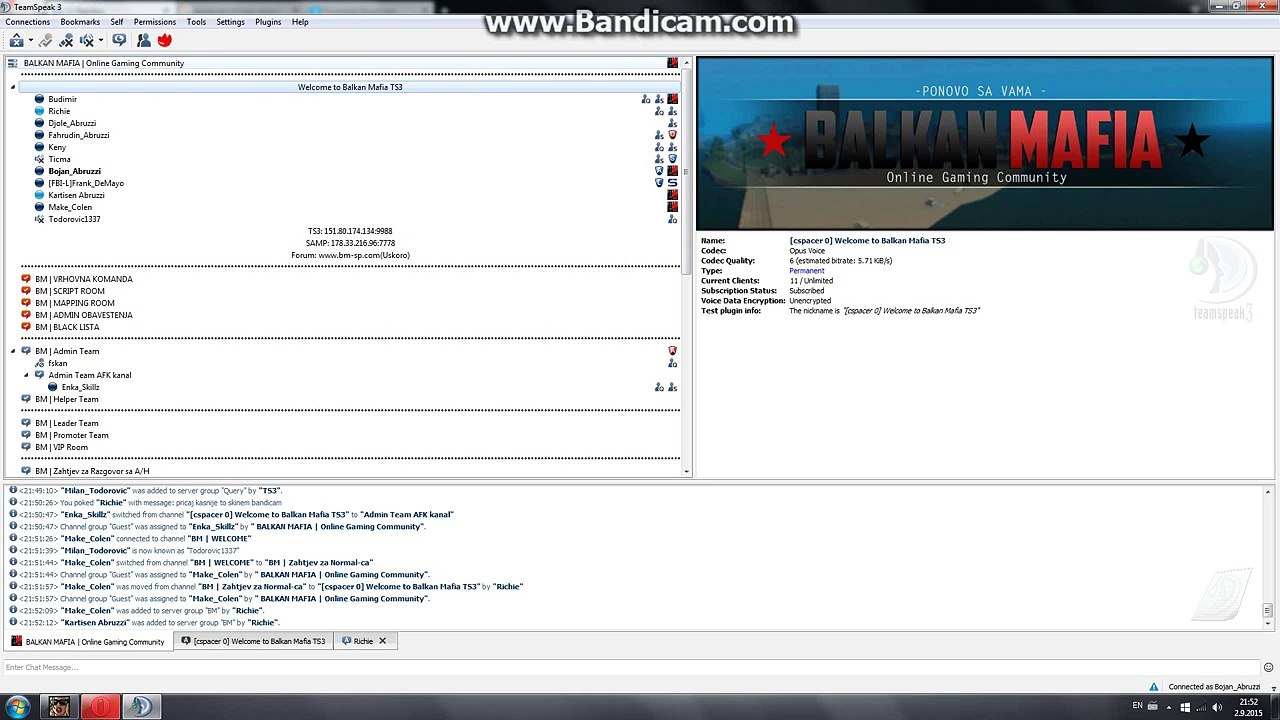
Task: Select user Richie in channel list
Action: (x=59, y=111)
